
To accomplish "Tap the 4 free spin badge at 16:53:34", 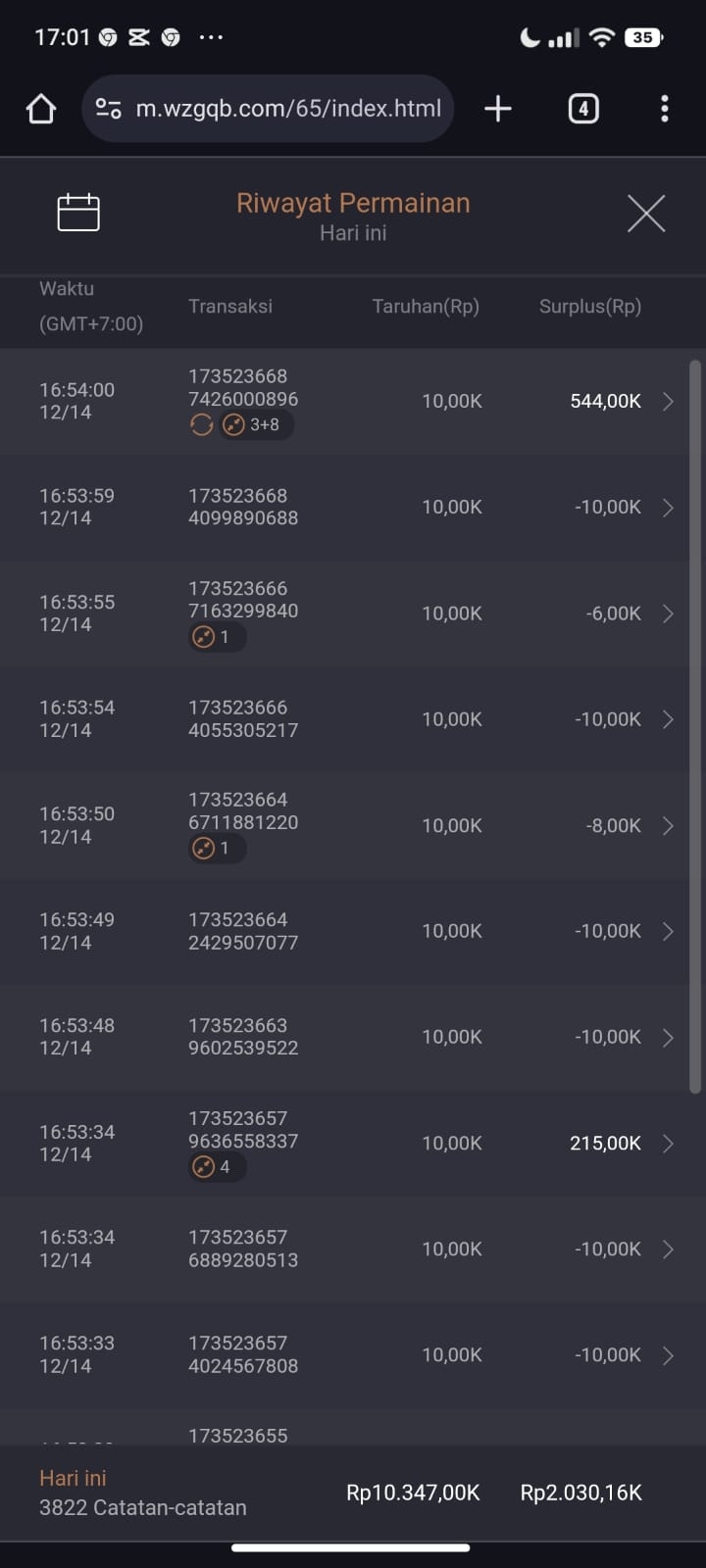I will [x=217, y=1166].
